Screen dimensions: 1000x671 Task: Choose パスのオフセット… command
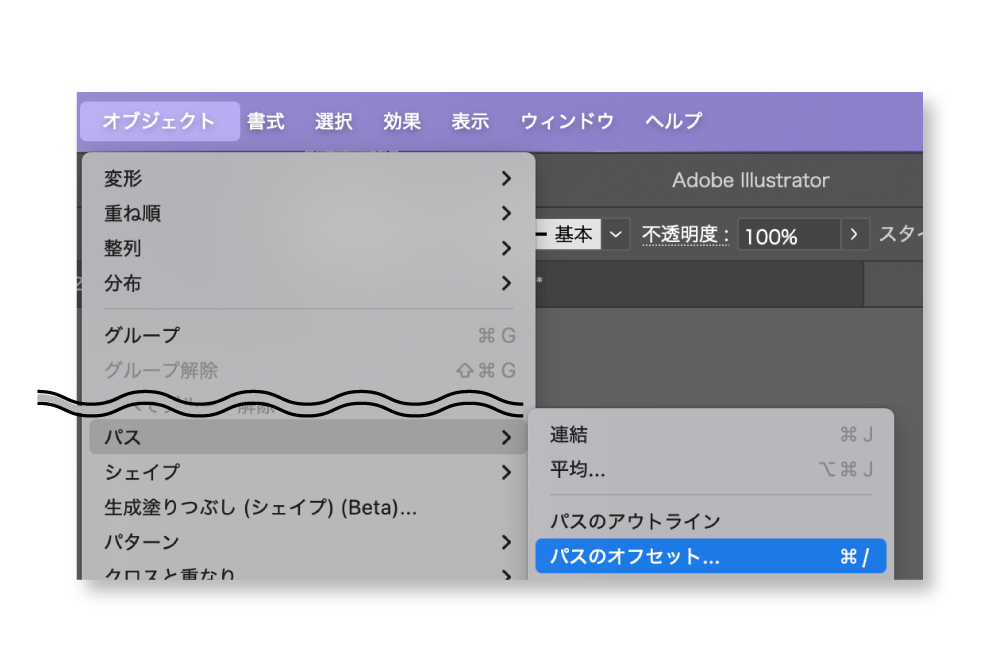[x=710, y=556]
